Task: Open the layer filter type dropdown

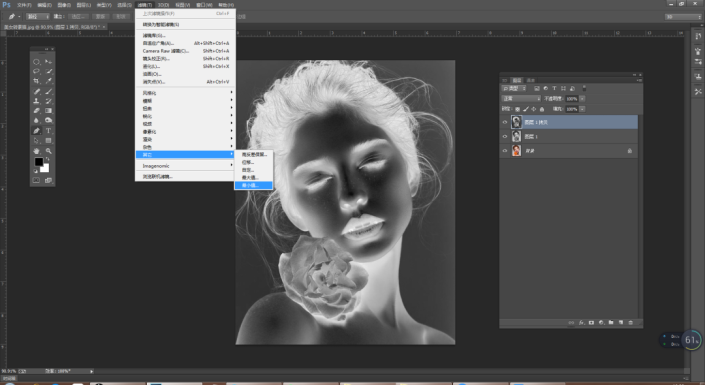Action: click(x=514, y=88)
